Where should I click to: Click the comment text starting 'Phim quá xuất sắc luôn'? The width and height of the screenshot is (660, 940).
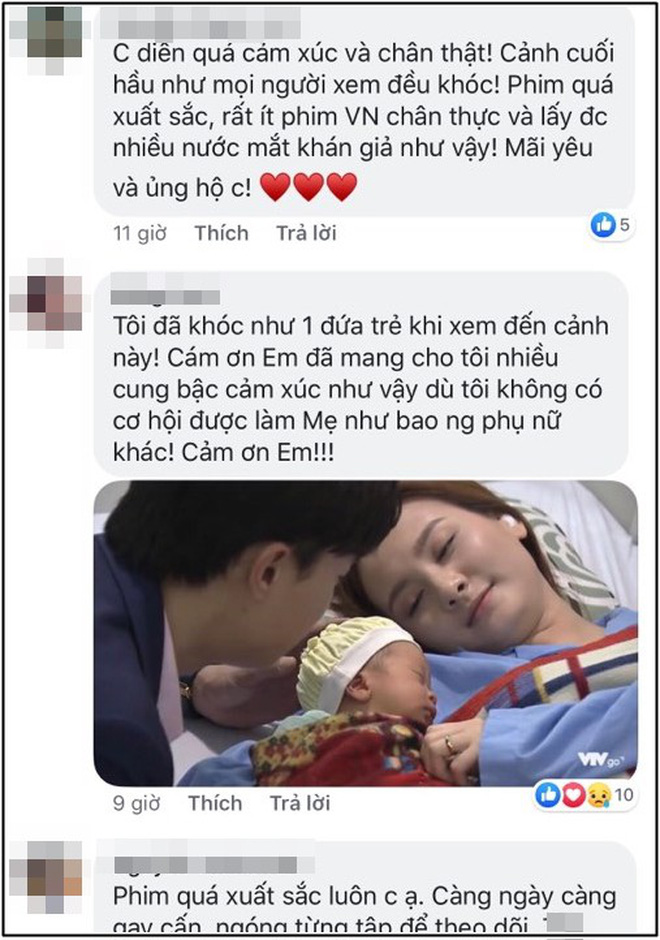[364, 912]
